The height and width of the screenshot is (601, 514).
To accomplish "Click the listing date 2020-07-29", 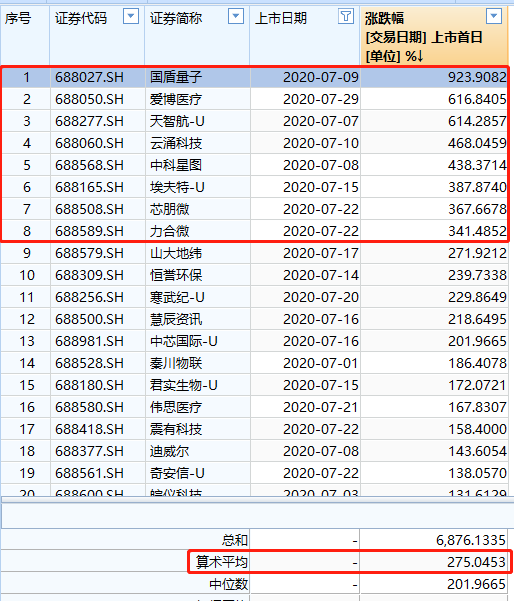I will (x=321, y=99).
